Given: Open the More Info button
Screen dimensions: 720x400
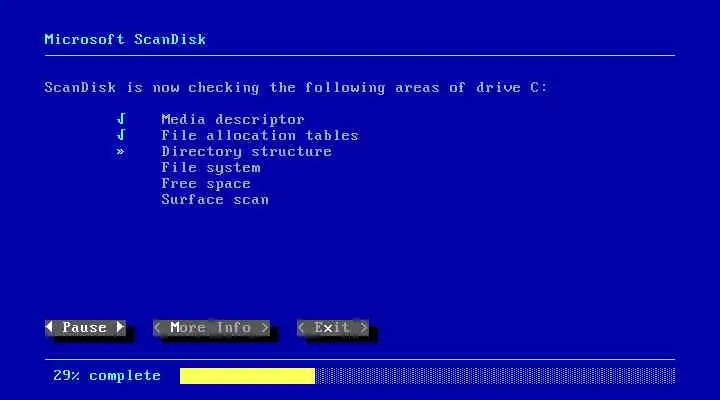Looking at the screenshot, I should point(211,328).
